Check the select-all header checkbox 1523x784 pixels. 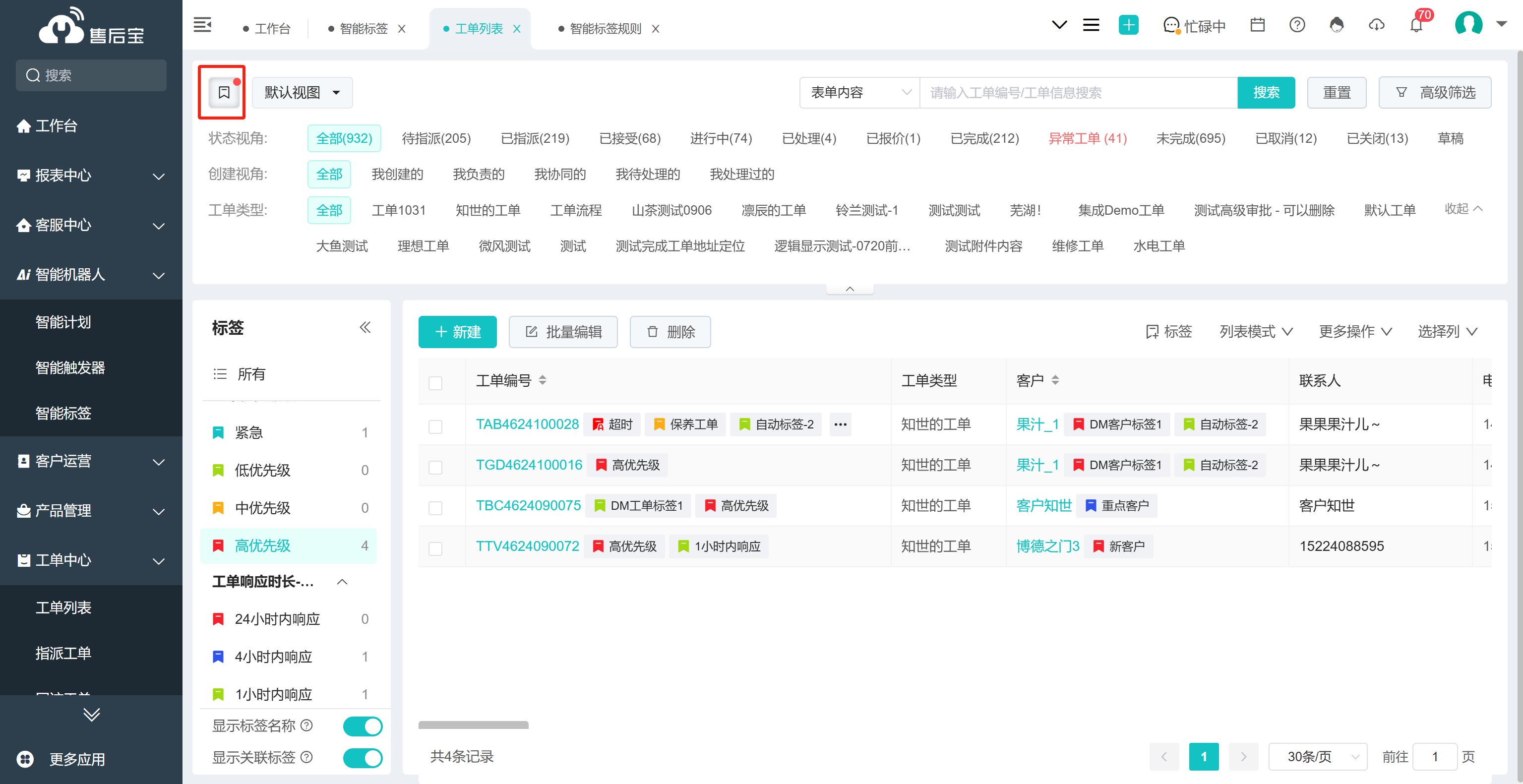[435, 383]
